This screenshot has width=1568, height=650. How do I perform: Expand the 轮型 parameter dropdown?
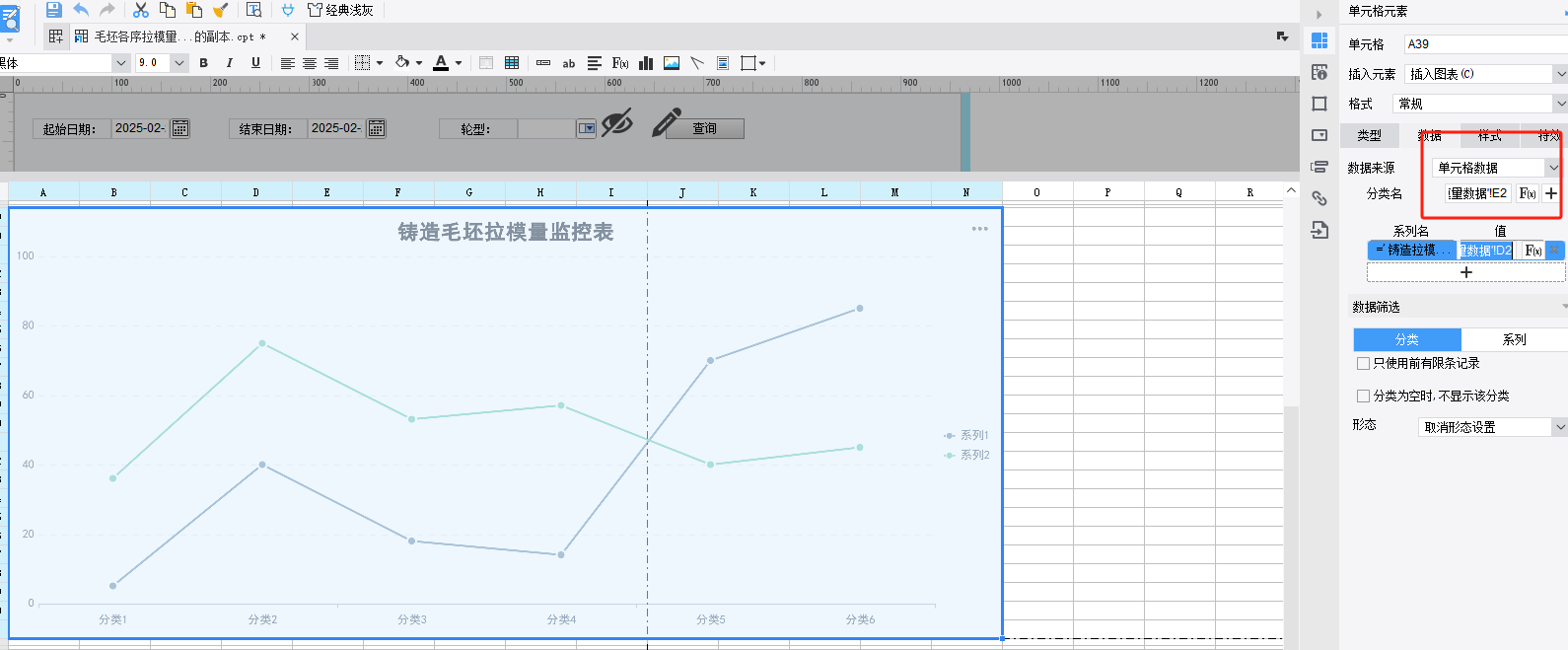click(x=587, y=128)
